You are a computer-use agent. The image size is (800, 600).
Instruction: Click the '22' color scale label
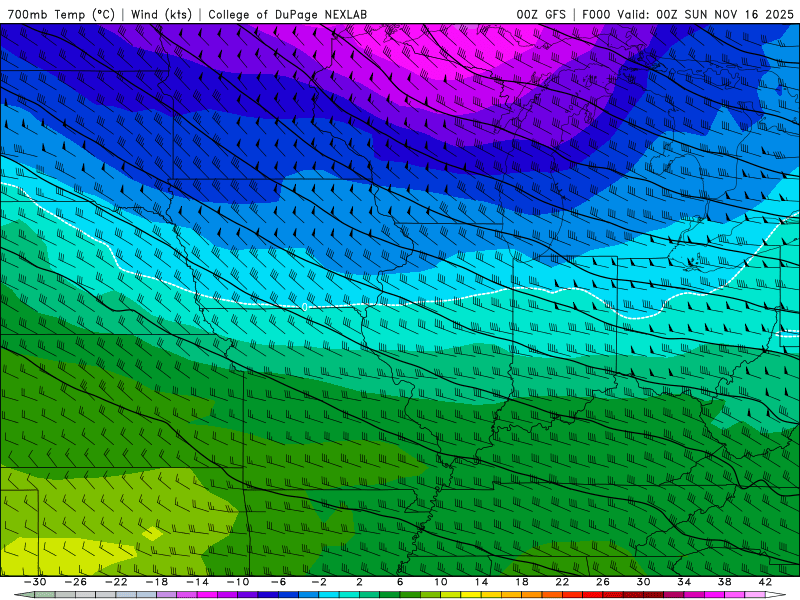tap(562, 582)
